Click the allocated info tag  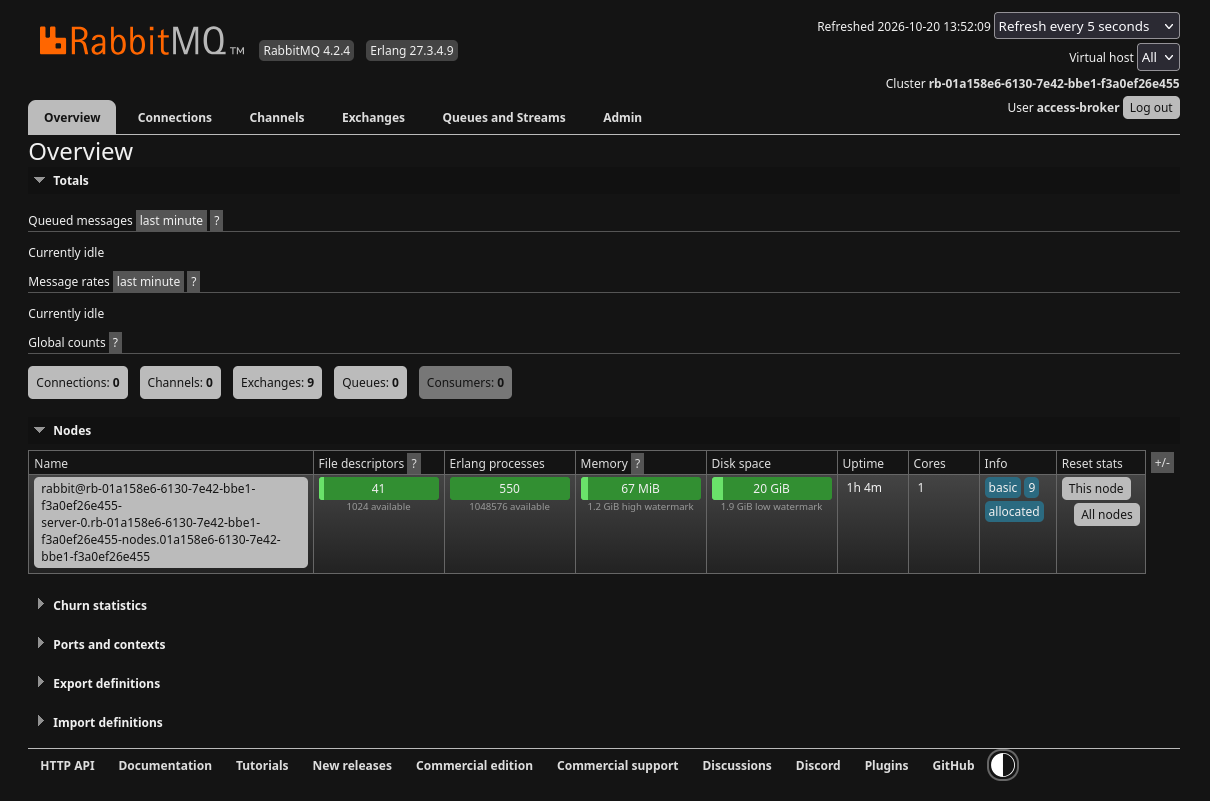pos(1014,512)
